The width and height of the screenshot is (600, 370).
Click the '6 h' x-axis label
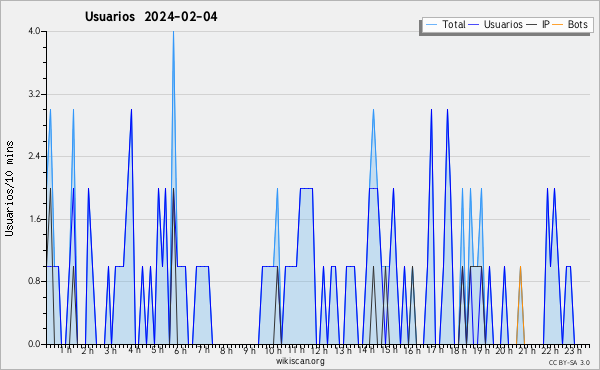point(180,351)
